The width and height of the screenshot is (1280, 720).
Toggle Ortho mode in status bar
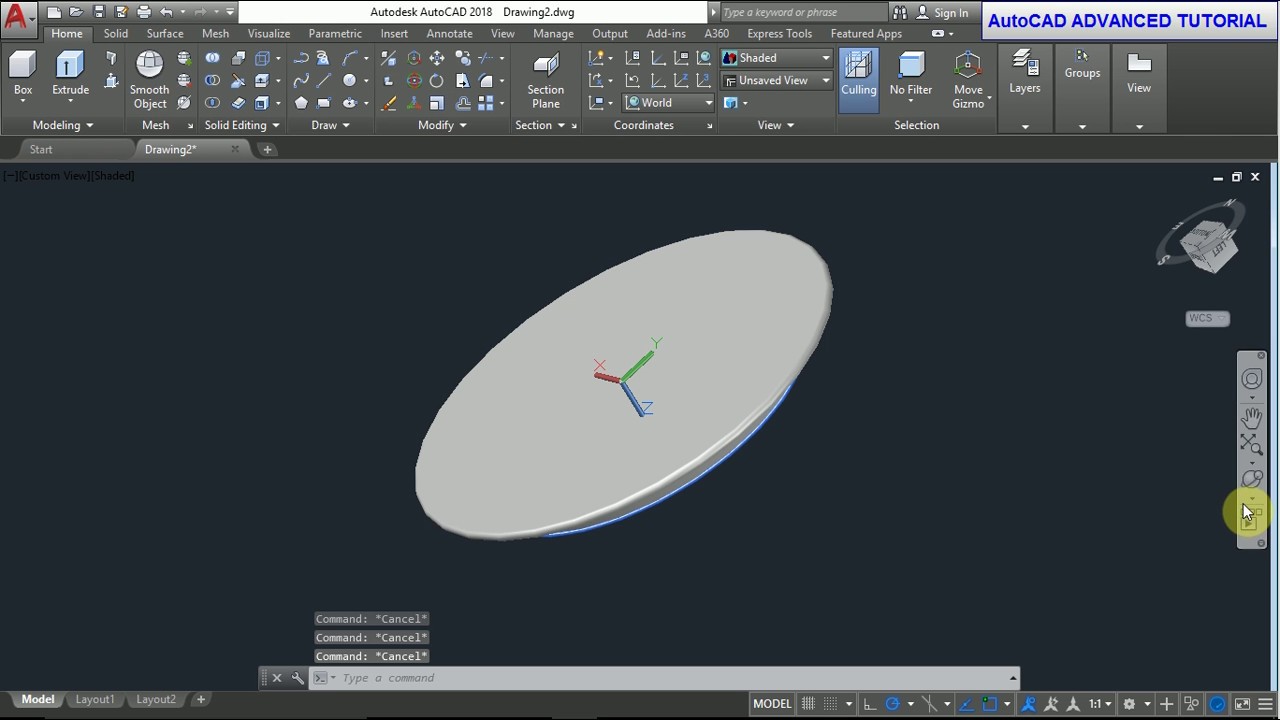pos(870,704)
